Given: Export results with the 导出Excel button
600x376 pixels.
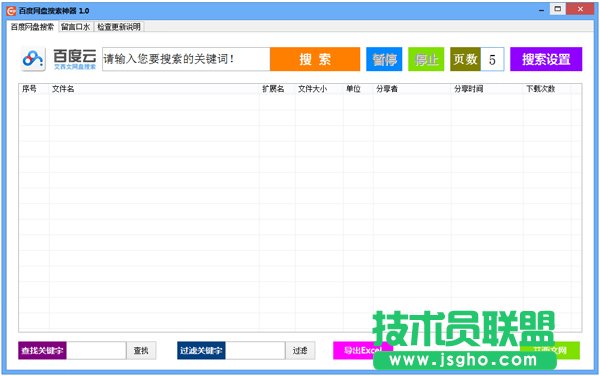Looking at the screenshot, I should click(362, 350).
